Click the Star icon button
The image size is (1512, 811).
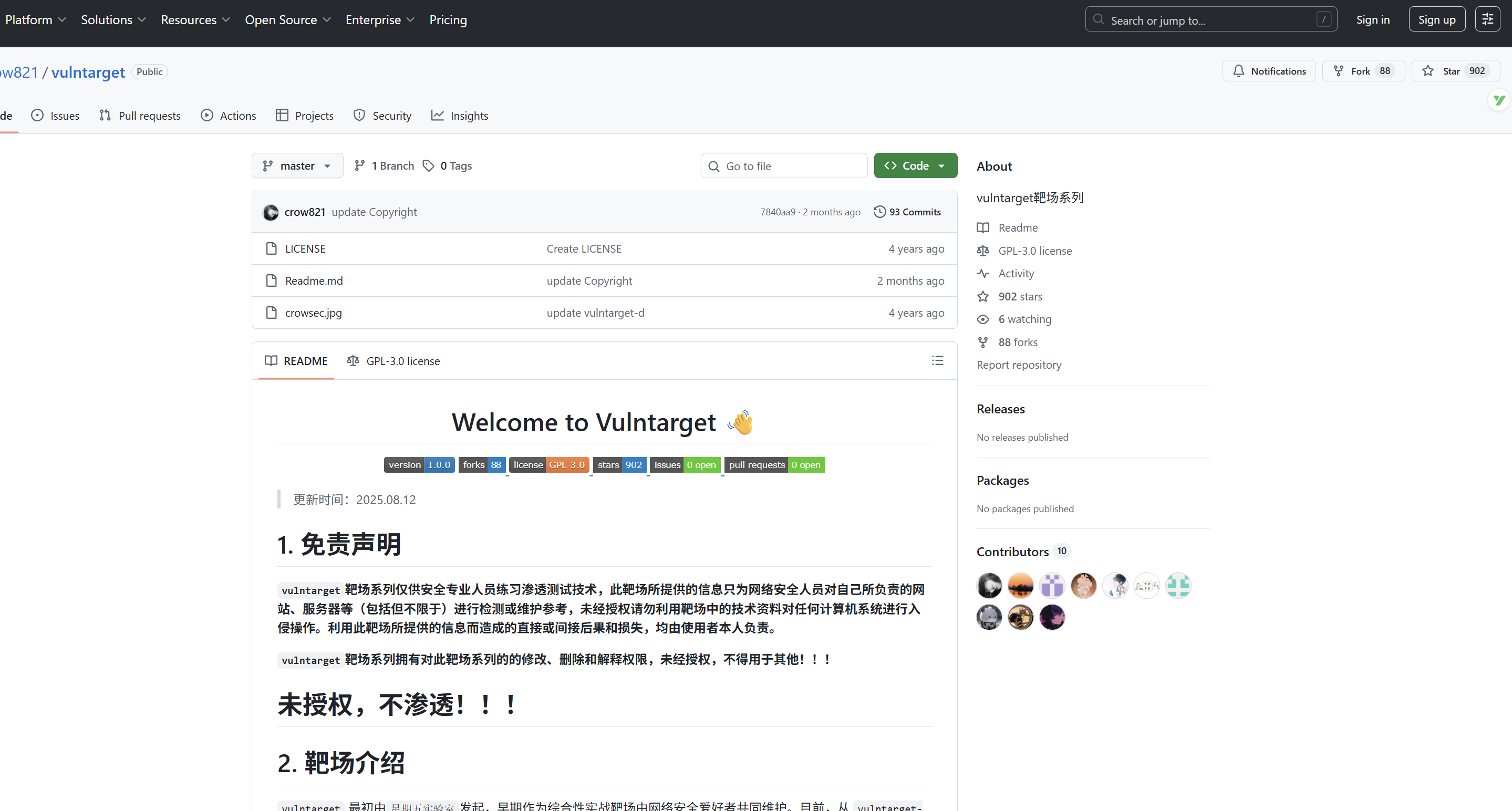(1427, 71)
